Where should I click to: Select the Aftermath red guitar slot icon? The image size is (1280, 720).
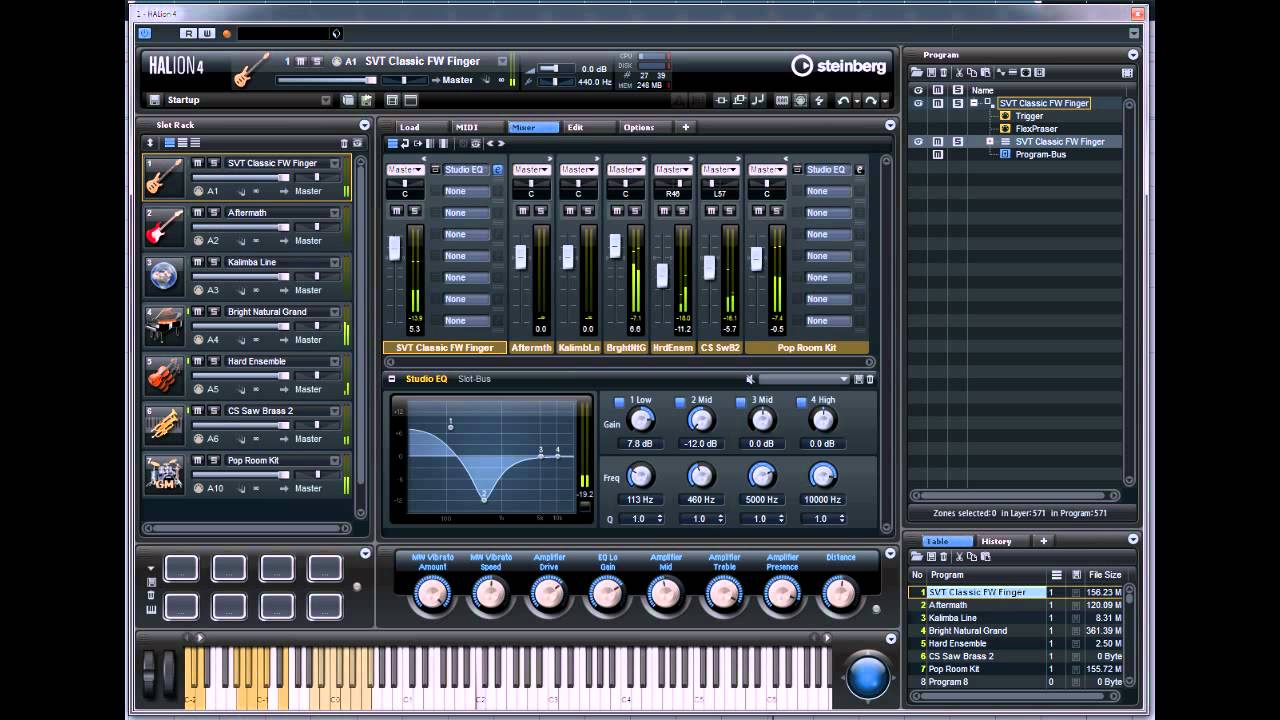coord(164,227)
